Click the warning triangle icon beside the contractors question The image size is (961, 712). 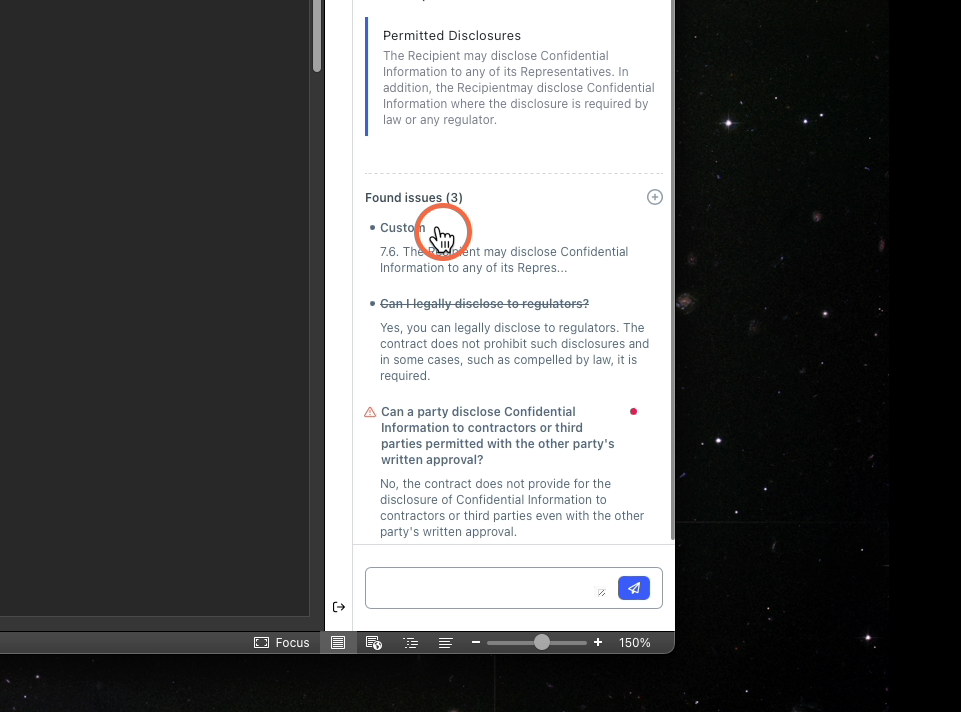click(370, 412)
